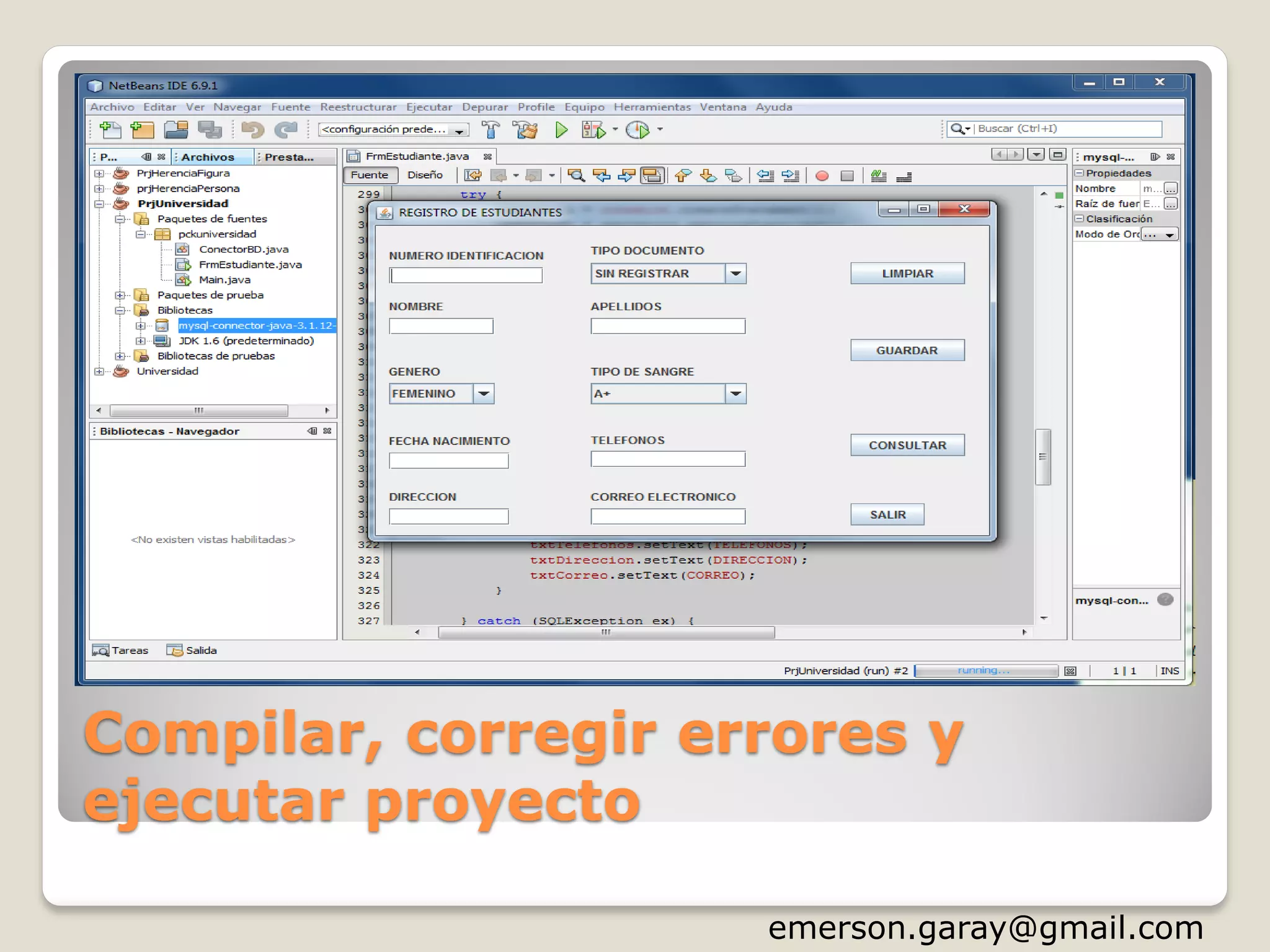The height and width of the screenshot is (952, 1270).
Task: Click the Open Project toolbar icon
Action: (176, 130)
